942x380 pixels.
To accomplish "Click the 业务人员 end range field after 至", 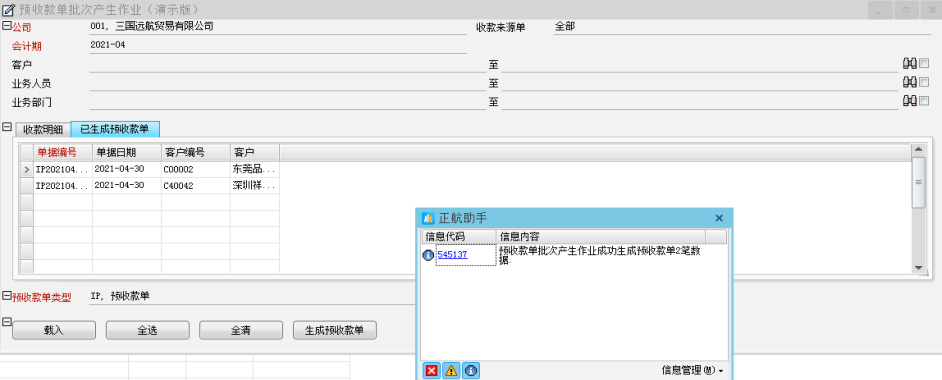I will point(700,82).
